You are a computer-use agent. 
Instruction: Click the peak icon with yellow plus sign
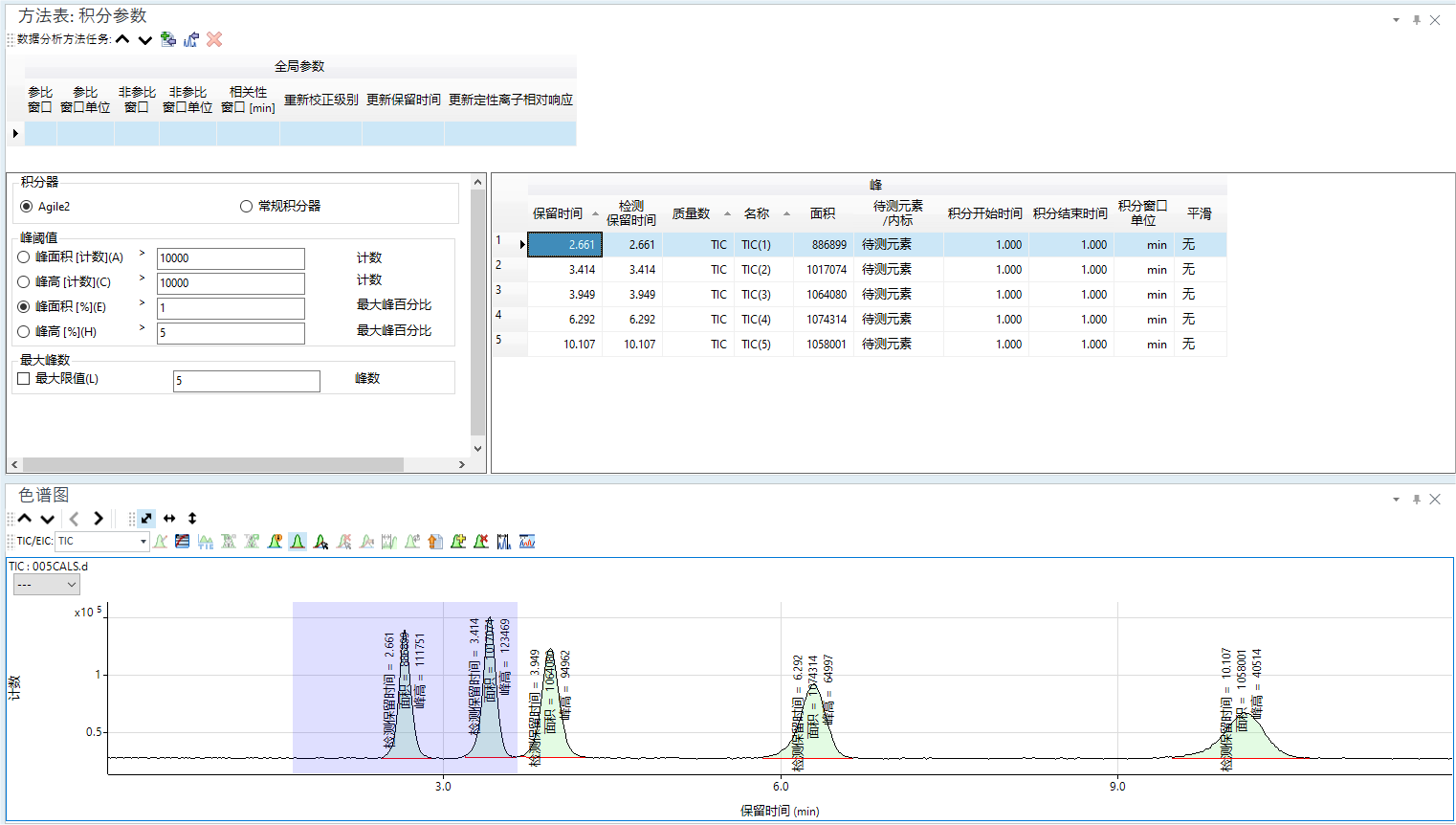click(x=458, y=542)
